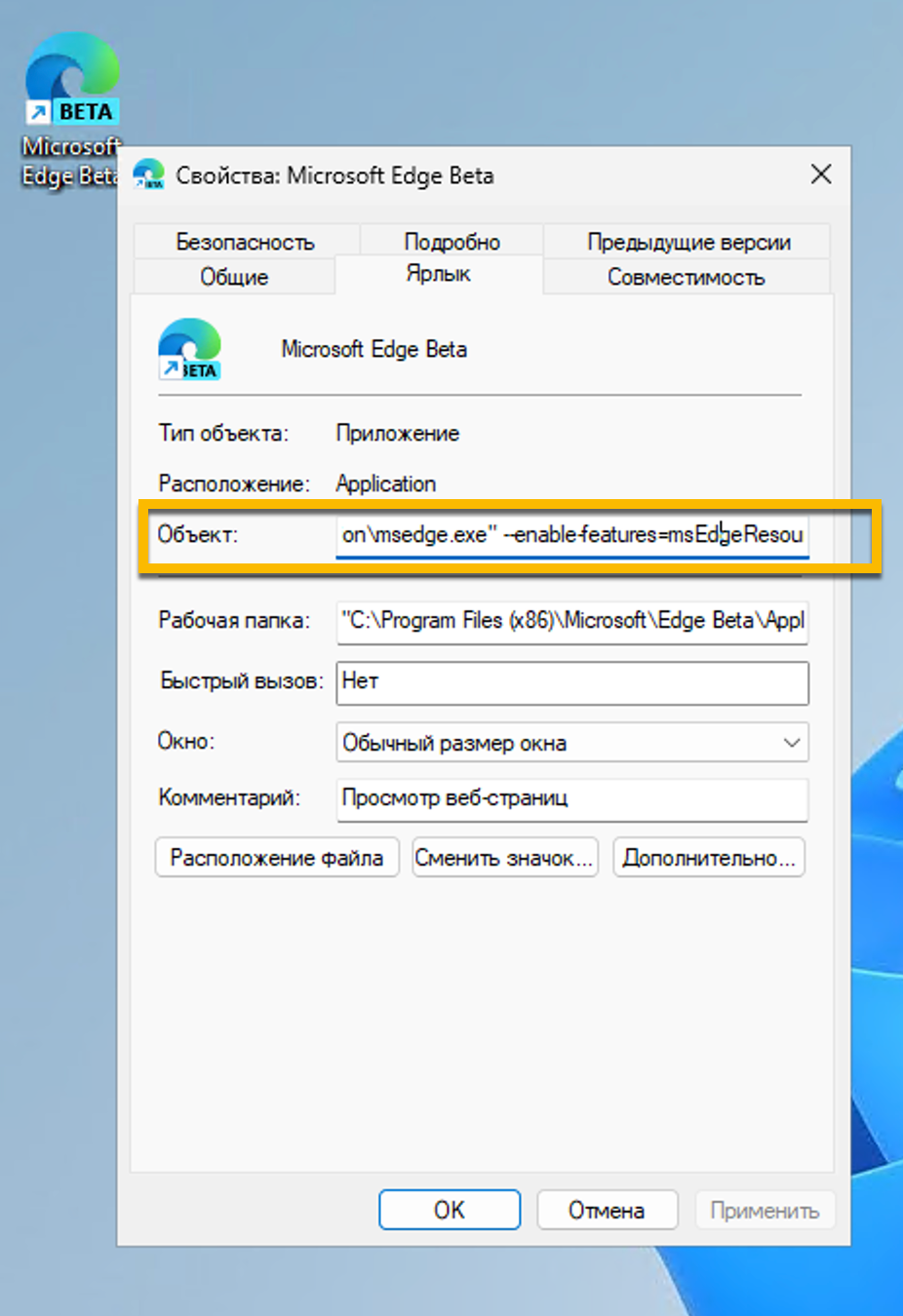Switch to the Безопасность tab

pos(245,242)
